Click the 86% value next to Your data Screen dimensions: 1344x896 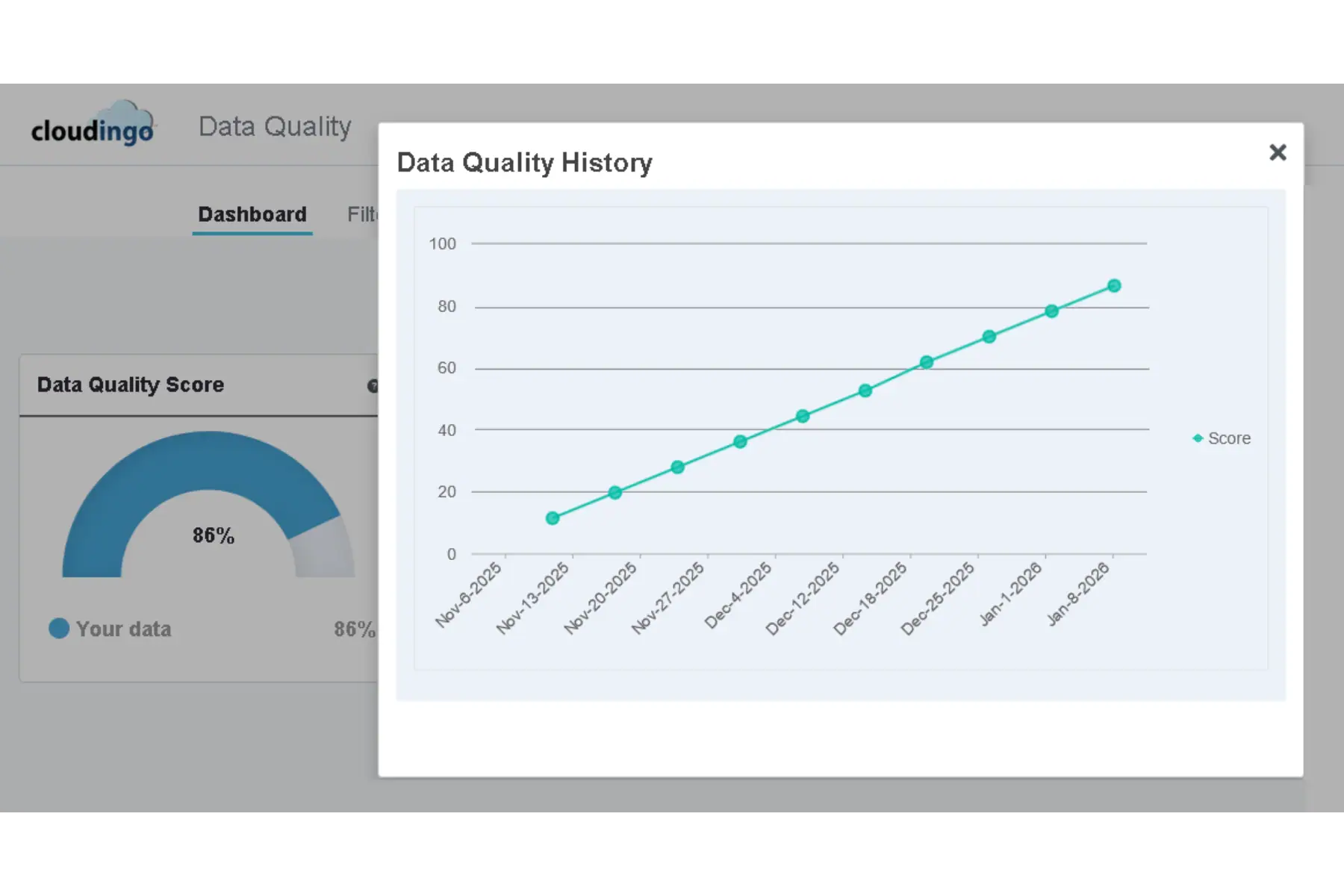click(x=355, y=629)
